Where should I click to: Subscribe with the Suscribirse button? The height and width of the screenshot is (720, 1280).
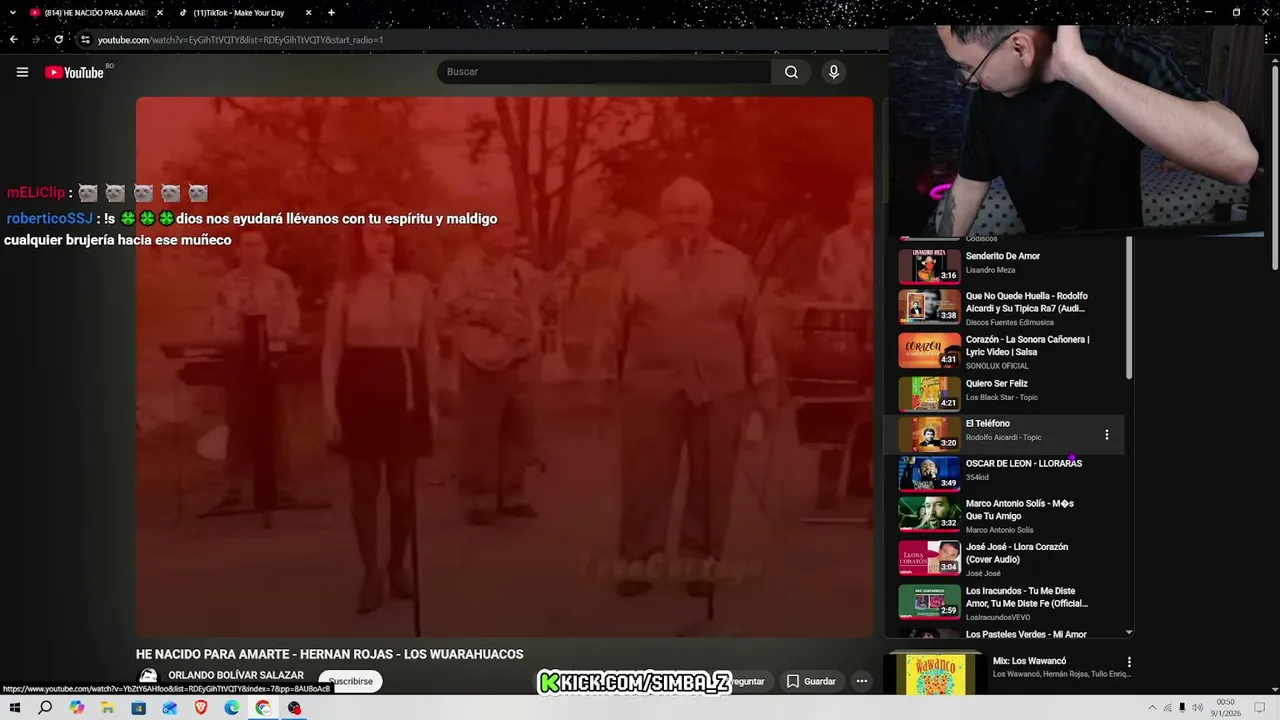350,681
